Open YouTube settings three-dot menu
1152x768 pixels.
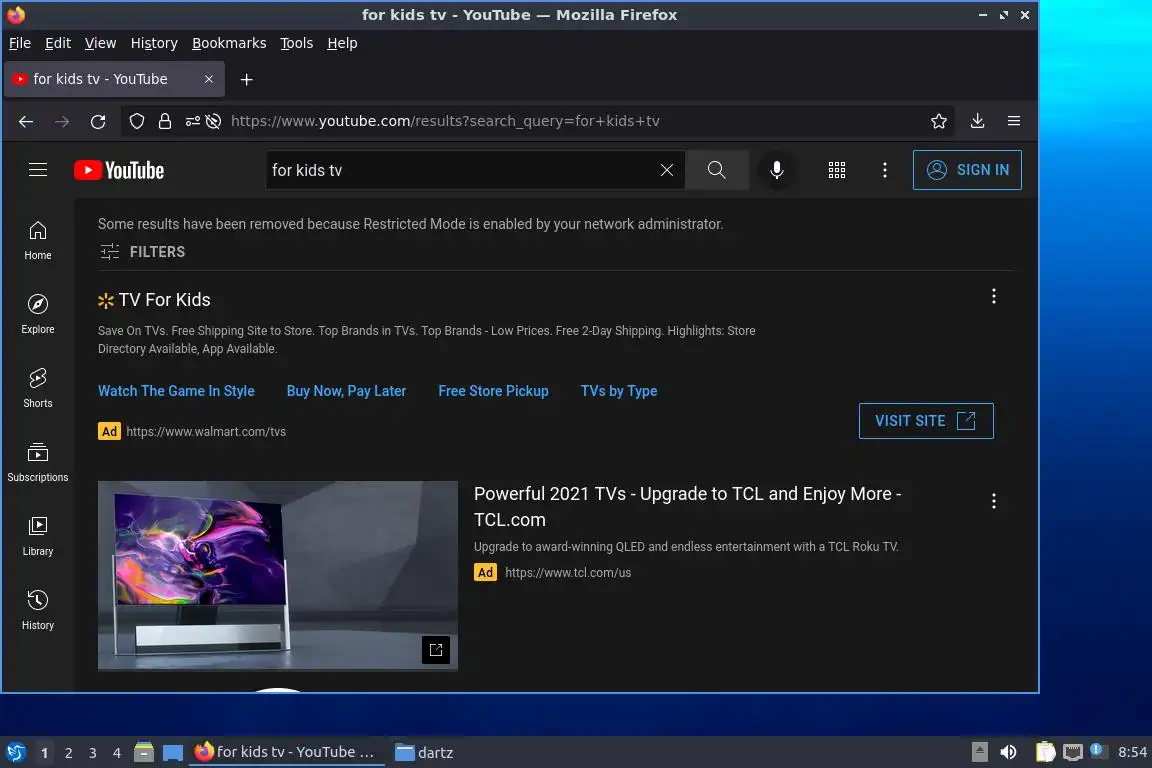pyautogui.click(x=885, y=170)
